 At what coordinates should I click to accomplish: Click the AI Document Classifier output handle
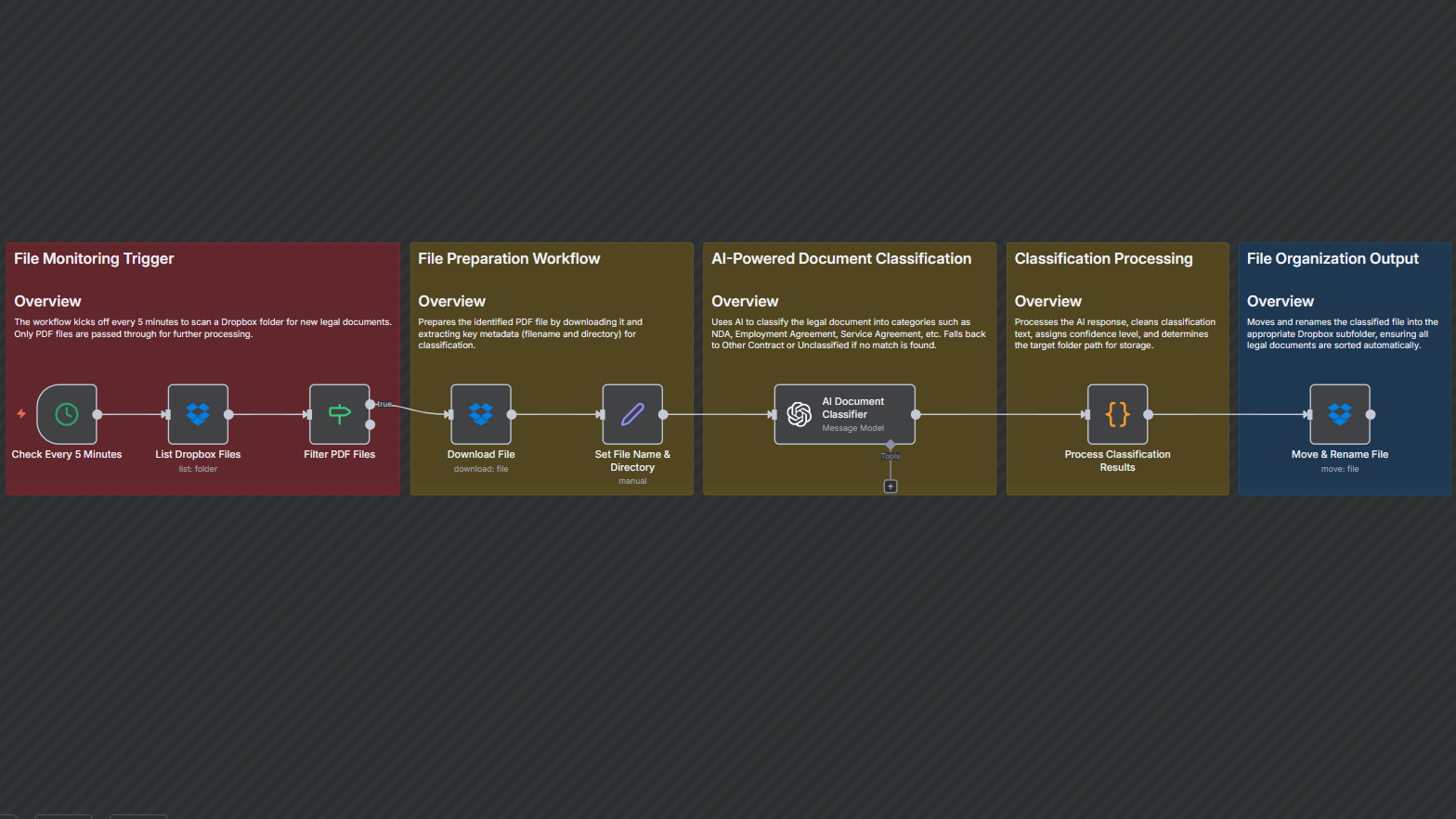pyautogui.click(x=916, y=414)
